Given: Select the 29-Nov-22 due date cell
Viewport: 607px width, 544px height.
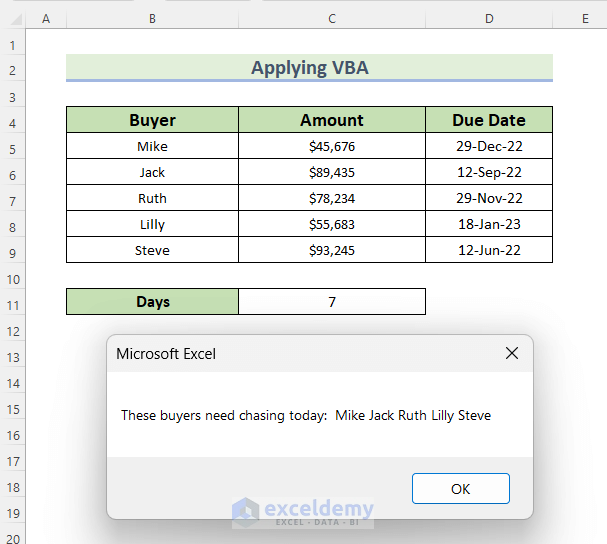Looking at the screenshot, I should [489, 199].
